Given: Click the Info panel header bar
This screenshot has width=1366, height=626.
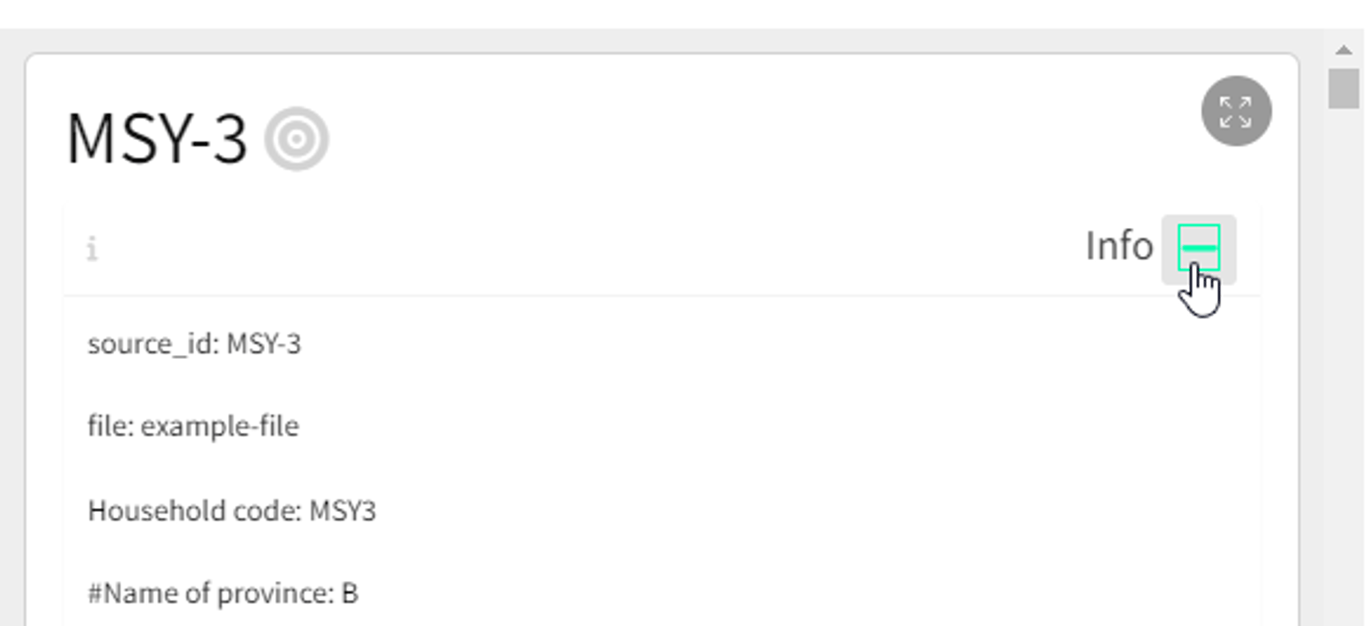Looking at the screenshot, I should point(600,249).
